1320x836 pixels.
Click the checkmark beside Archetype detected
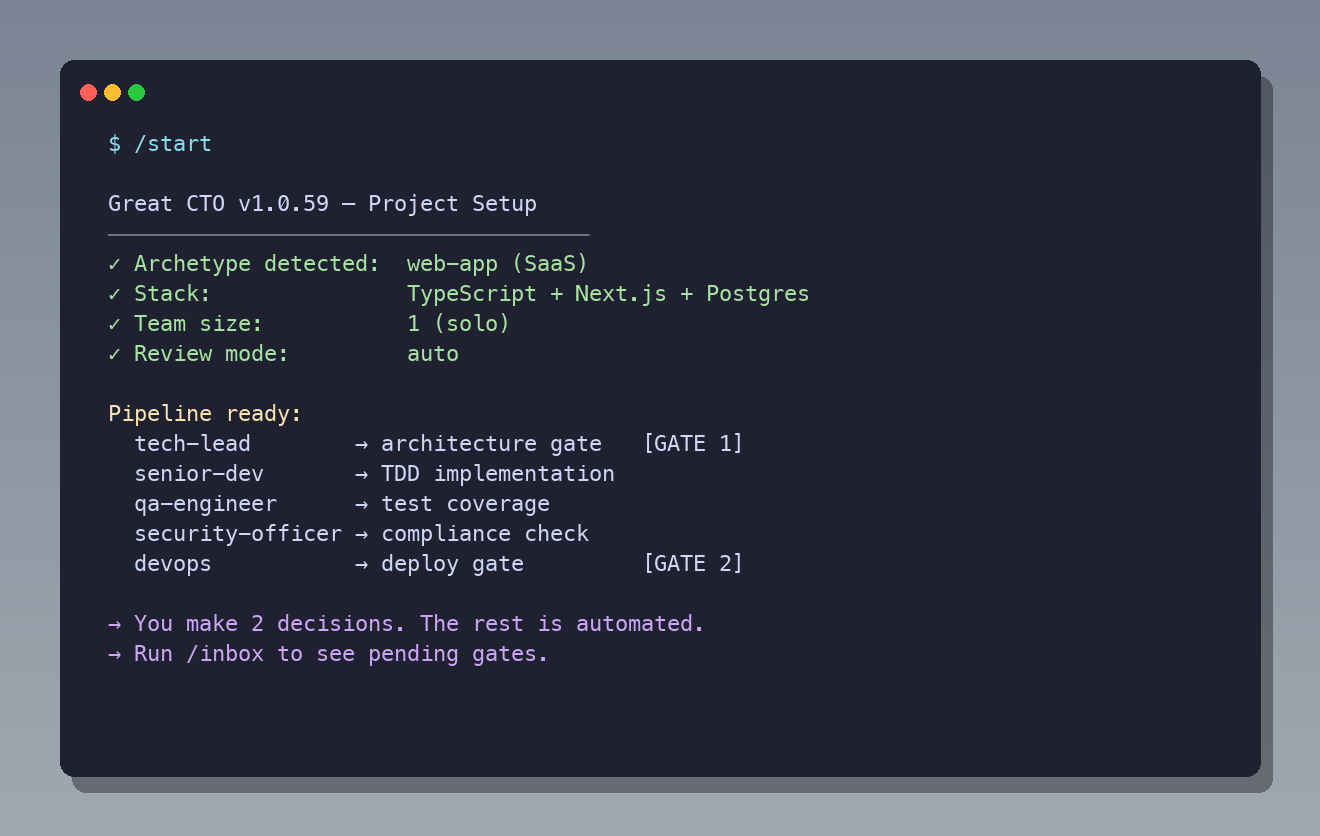pyautogui.click(x=114, y=264)
